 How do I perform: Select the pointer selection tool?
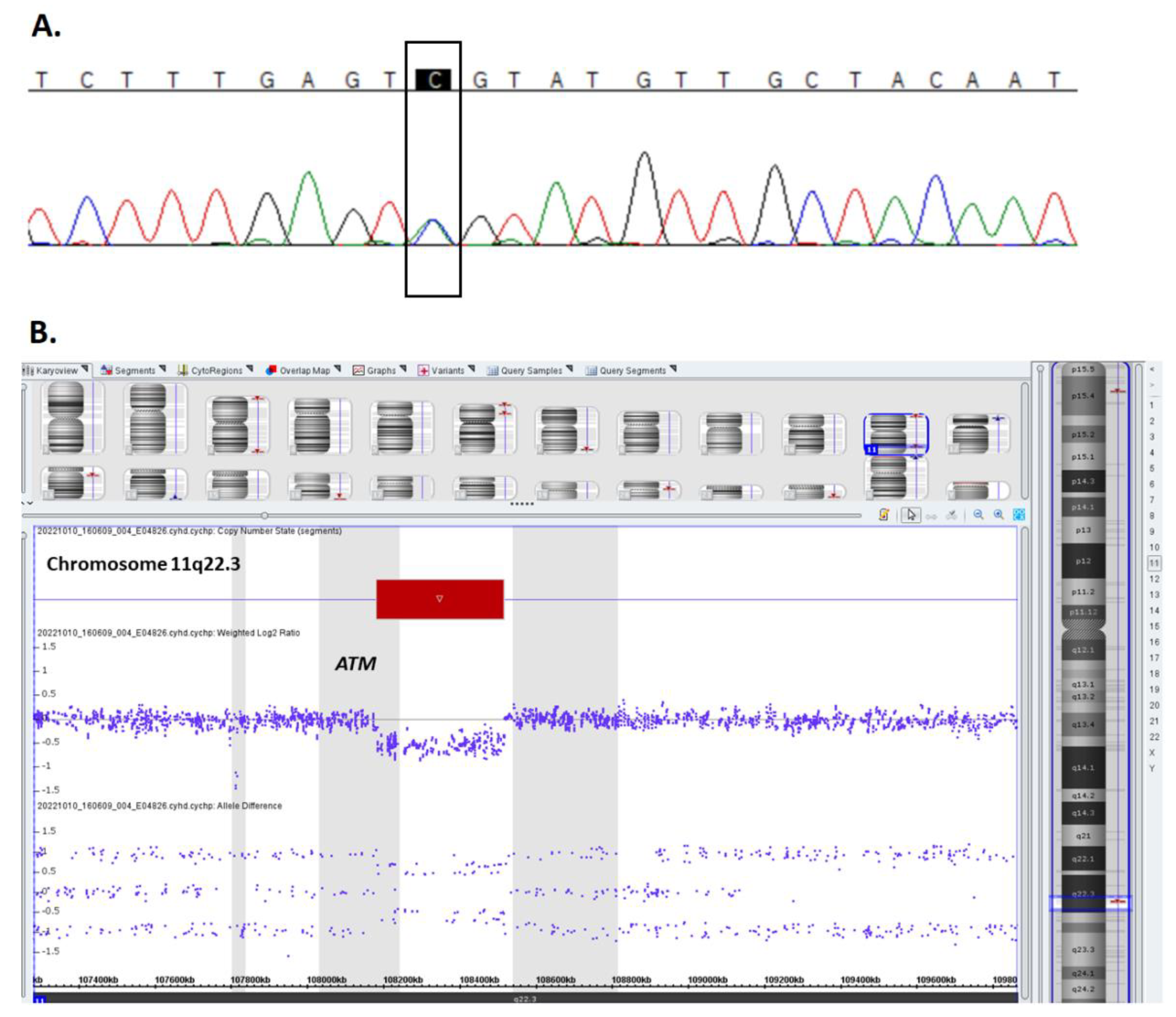tap(911, 515)
